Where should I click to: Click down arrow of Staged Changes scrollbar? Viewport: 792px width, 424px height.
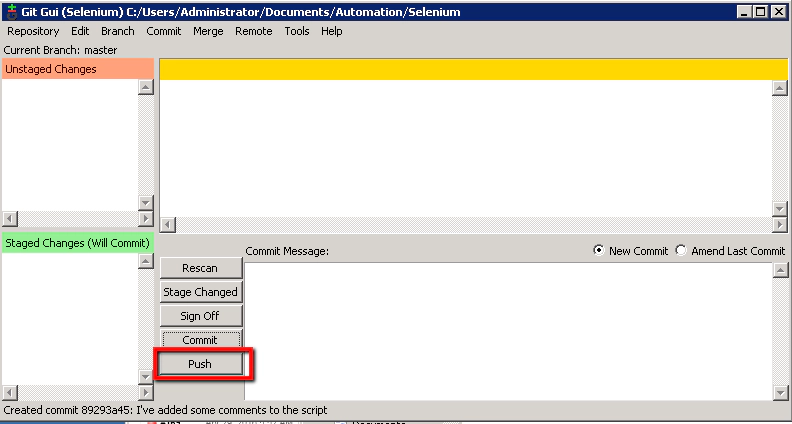point(146,377)
